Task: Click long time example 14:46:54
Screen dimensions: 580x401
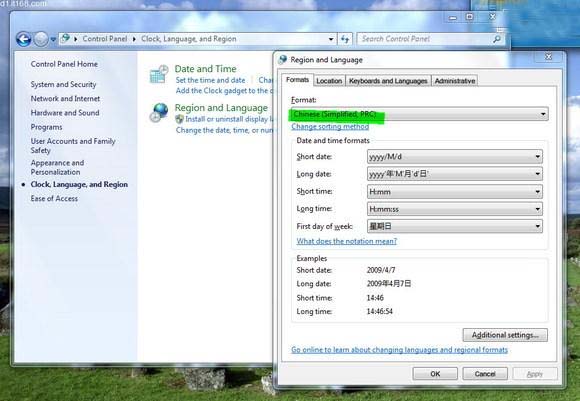Action: pyautogui.click(x=380, y=311)
